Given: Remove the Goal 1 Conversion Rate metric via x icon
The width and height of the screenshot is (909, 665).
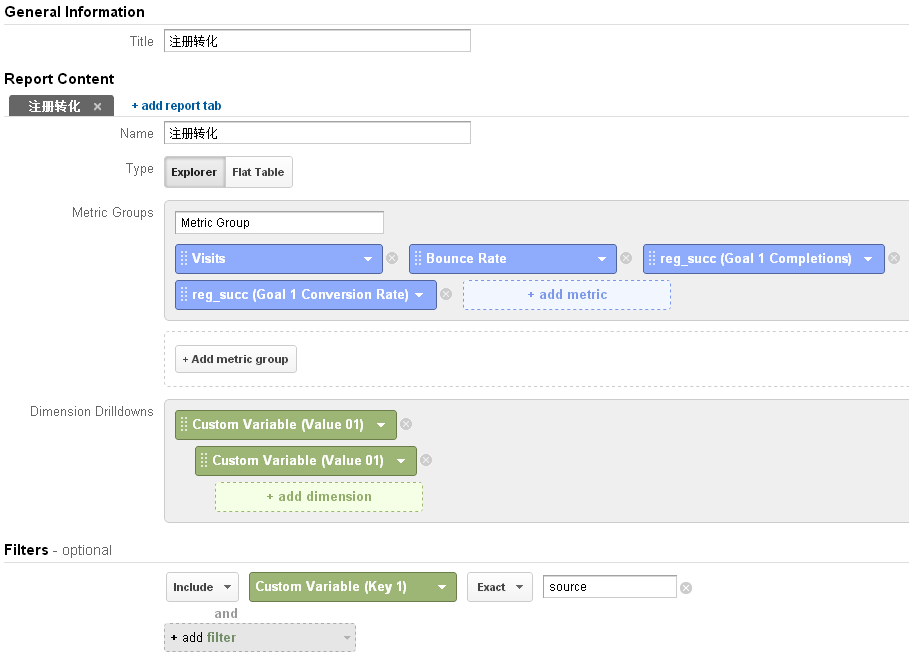Looking at the screenshot, I should tap(446, 295).
